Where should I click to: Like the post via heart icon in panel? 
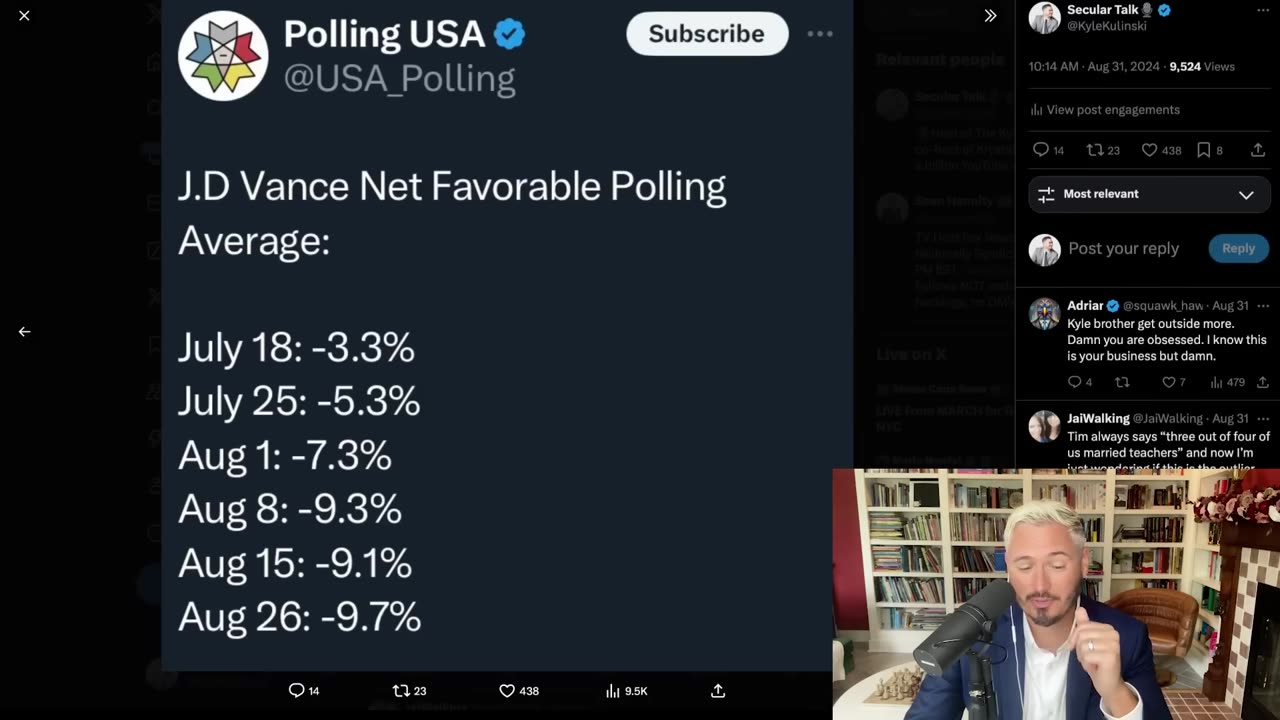[1150, 150]
